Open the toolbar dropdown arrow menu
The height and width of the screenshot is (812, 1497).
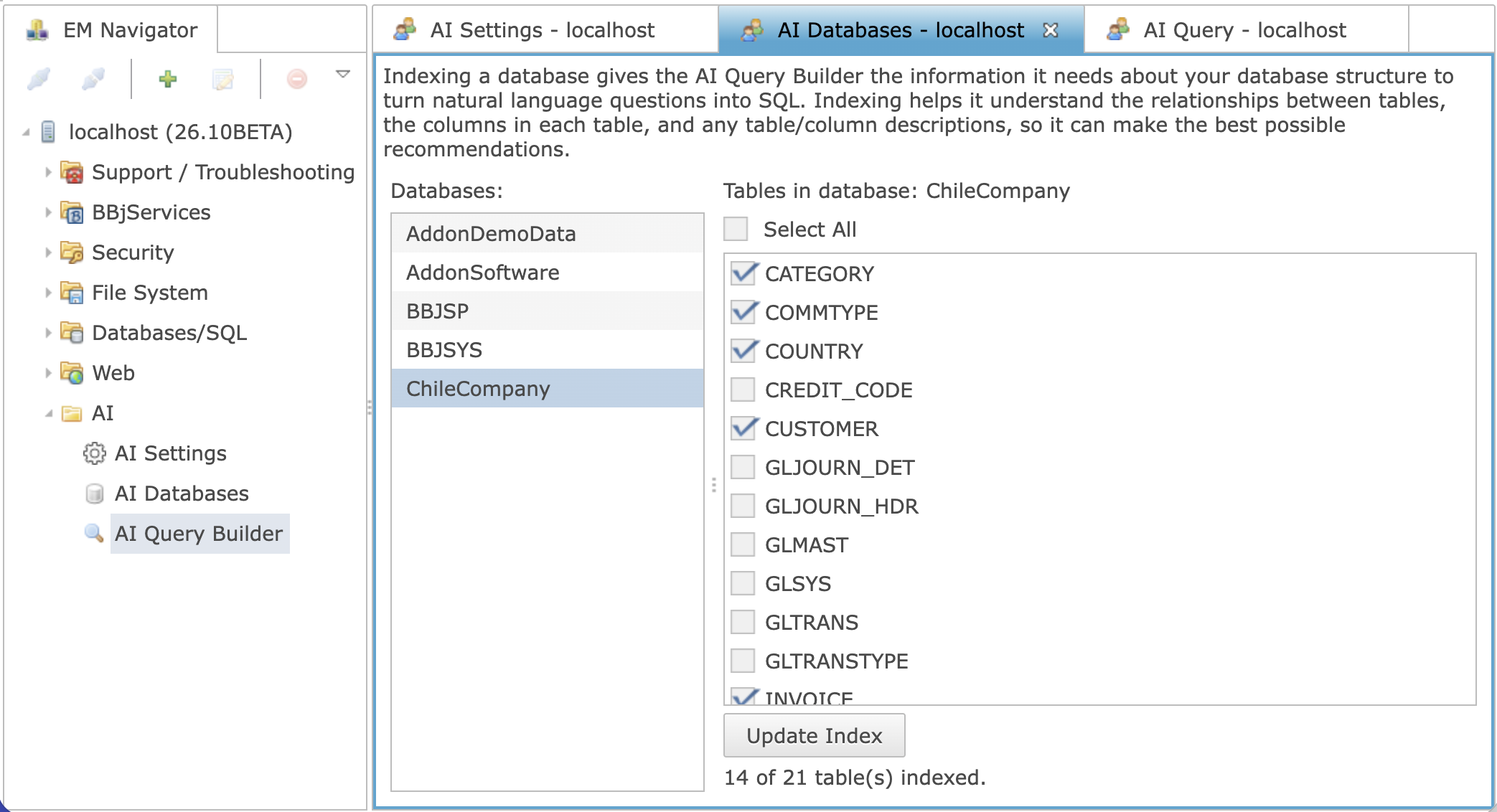pyautogui.click(x=343, y=74)
